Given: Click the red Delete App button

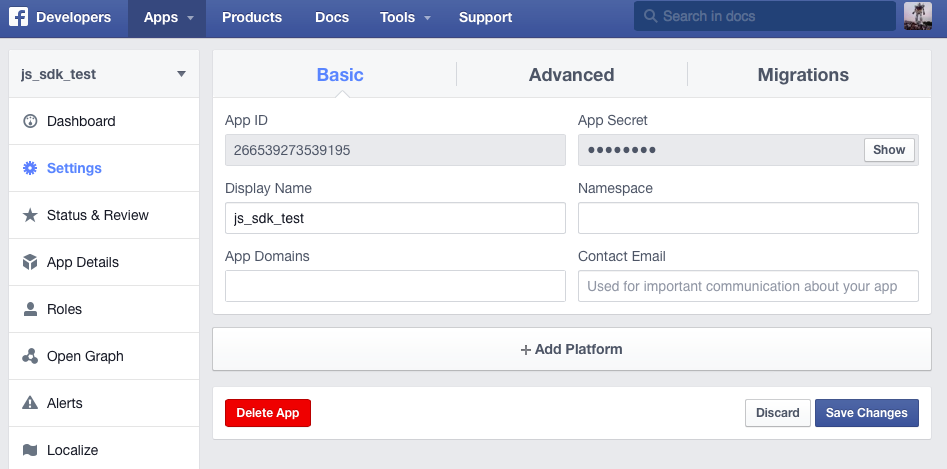Looking at the screenshot, I should [268, 413].
